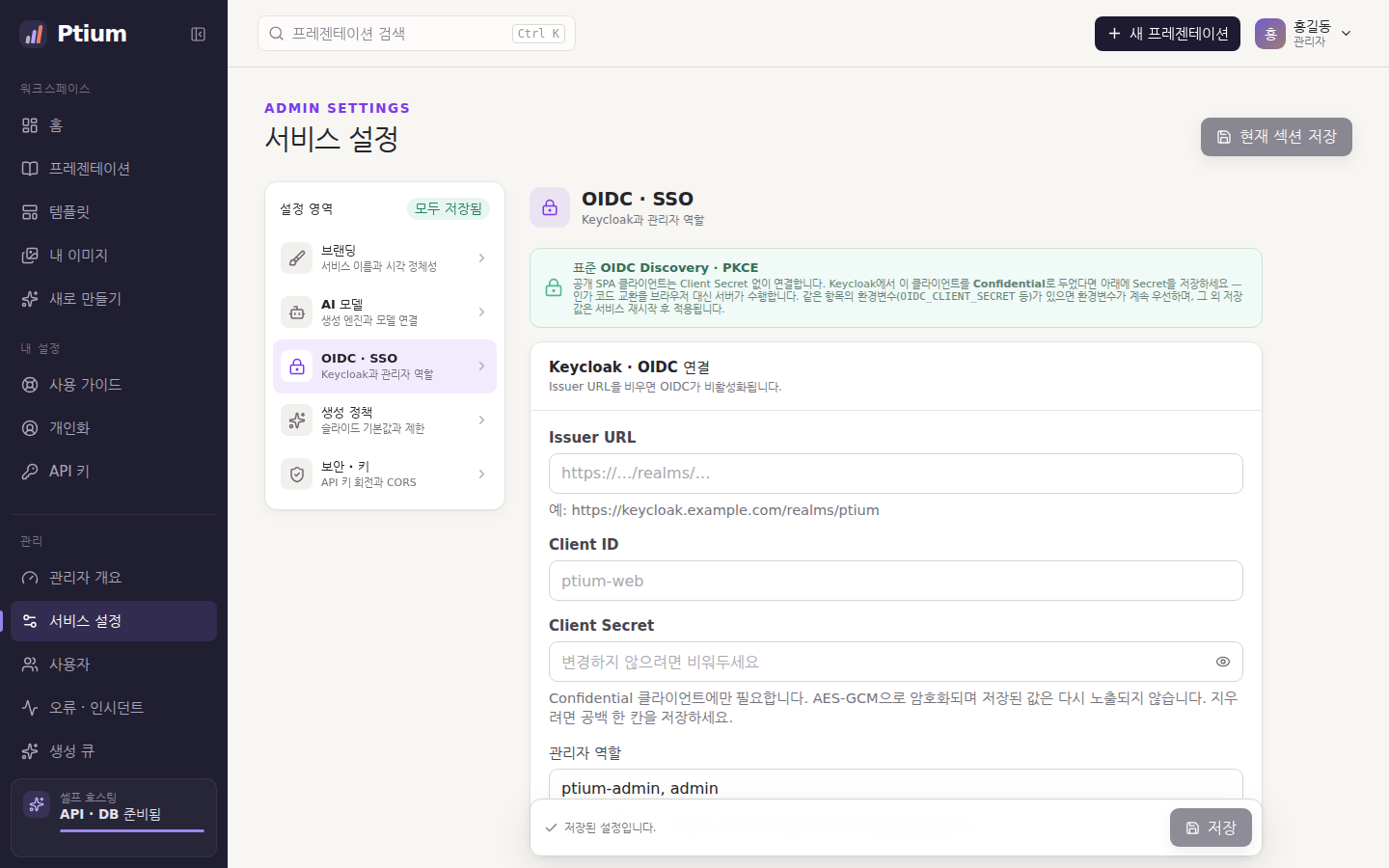
Task: Focus the 프레젠테이션 검색 search field
Action: [417, 34]
